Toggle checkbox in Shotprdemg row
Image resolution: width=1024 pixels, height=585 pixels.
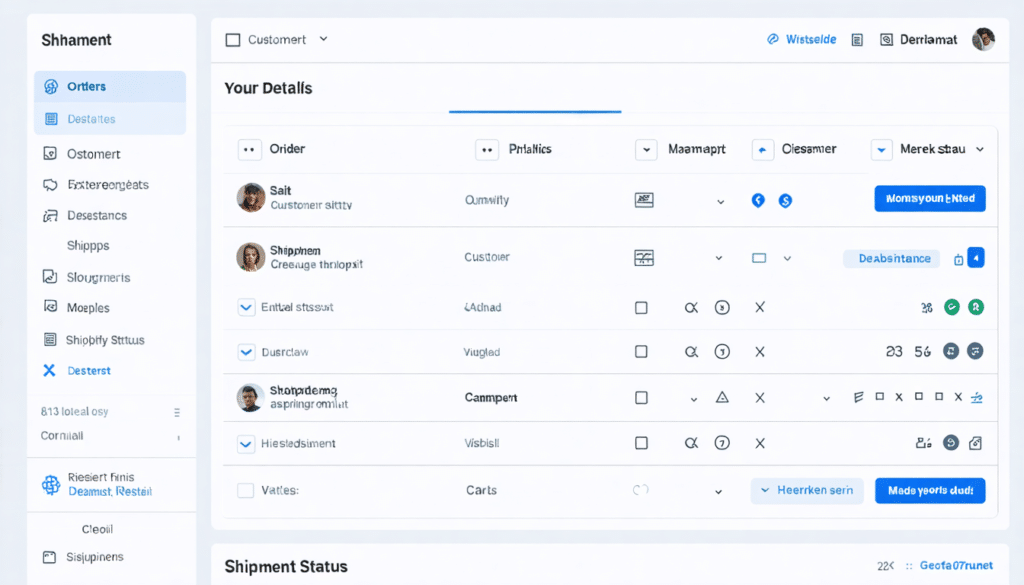[641, 398]
